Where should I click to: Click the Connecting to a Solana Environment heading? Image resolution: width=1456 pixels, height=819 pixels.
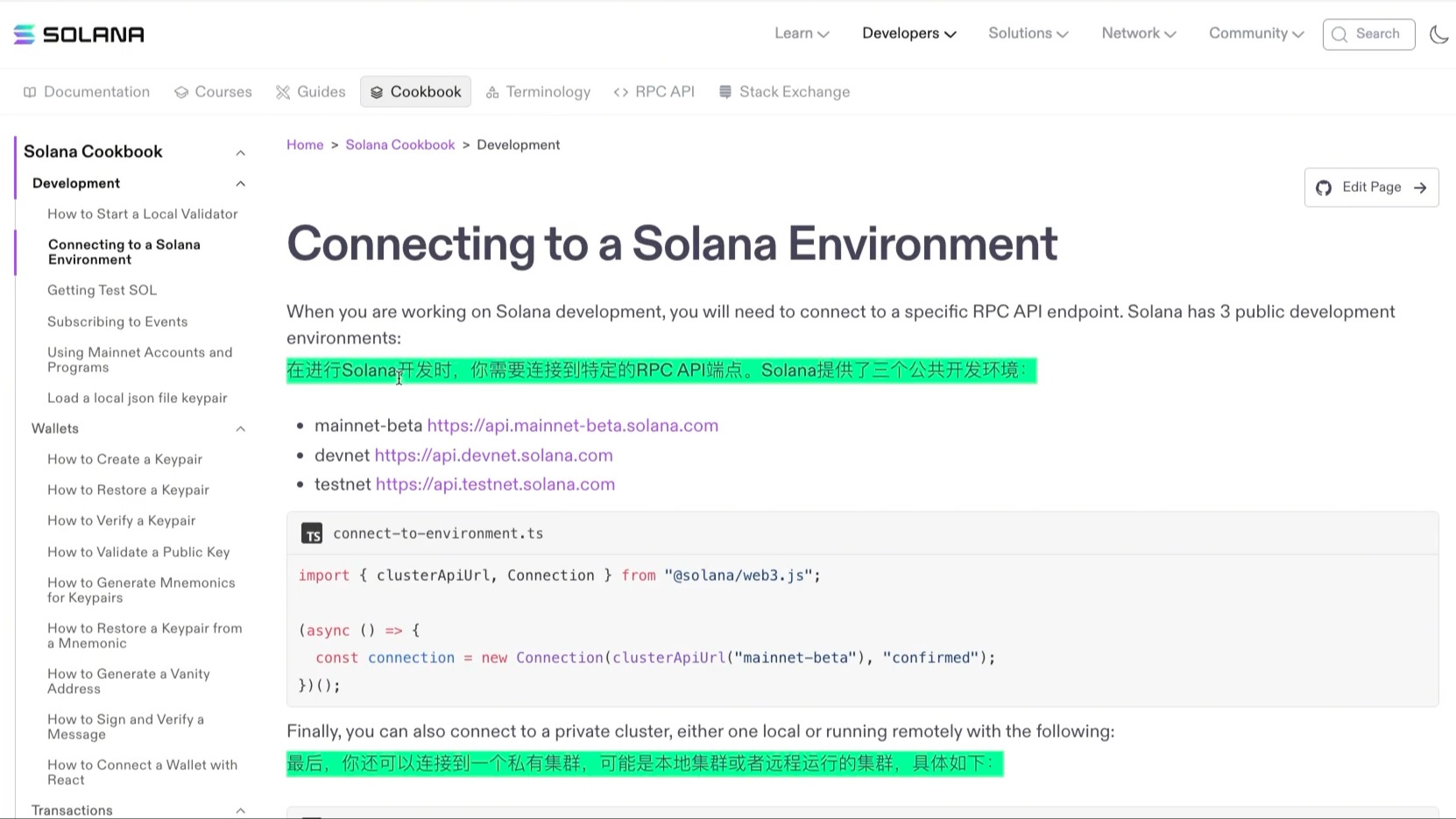[672, 243]
